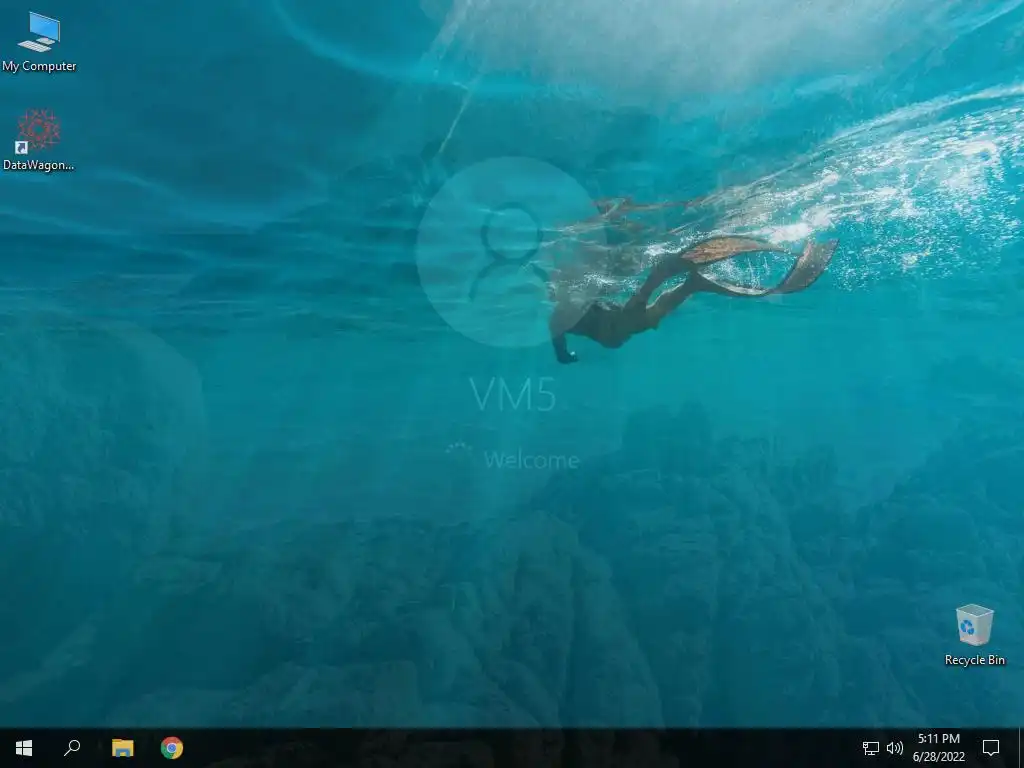
Task: Open File Explorer from the taskbar
Action: click(123, 748)
